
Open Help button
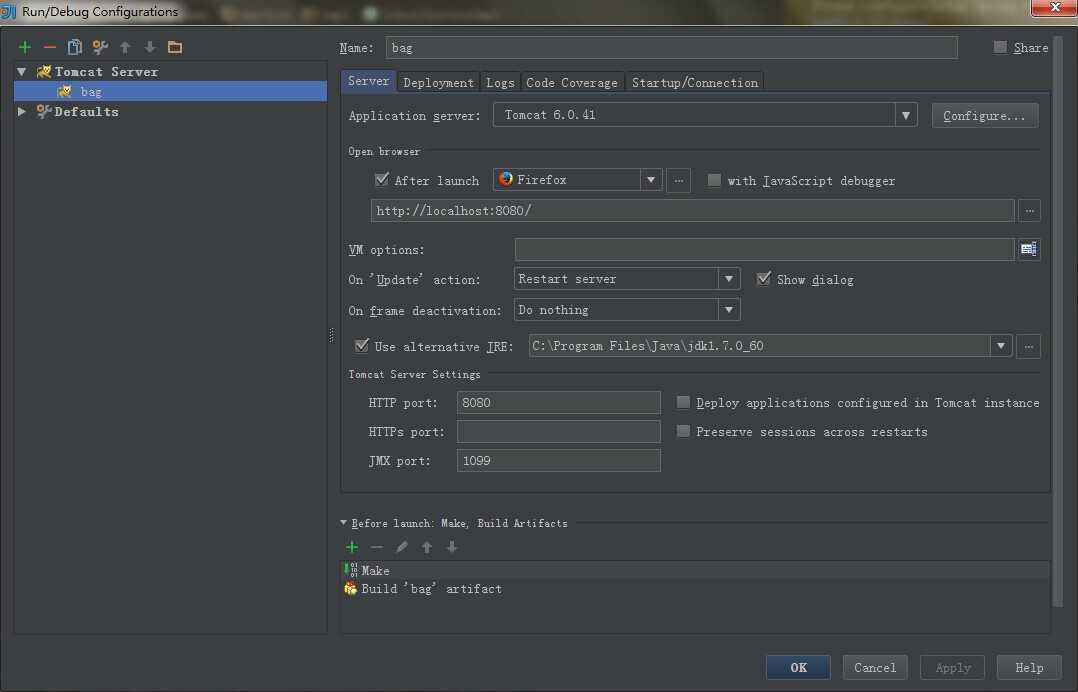(x=1029, y=667)
